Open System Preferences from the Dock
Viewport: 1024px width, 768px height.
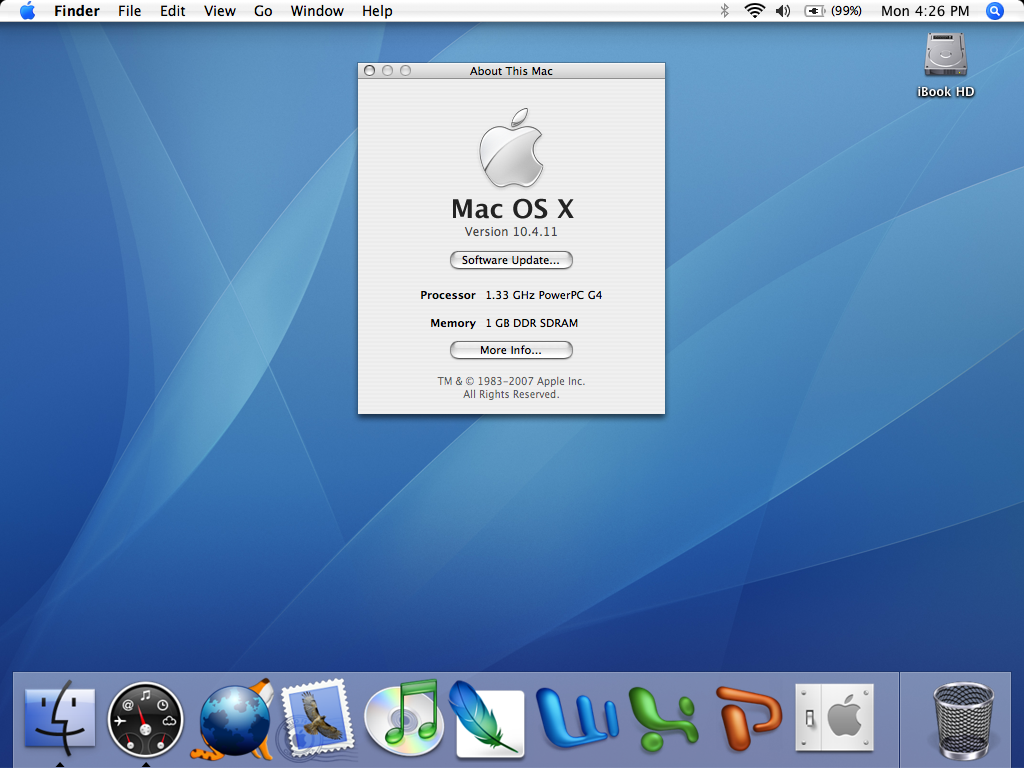point(834,717)
